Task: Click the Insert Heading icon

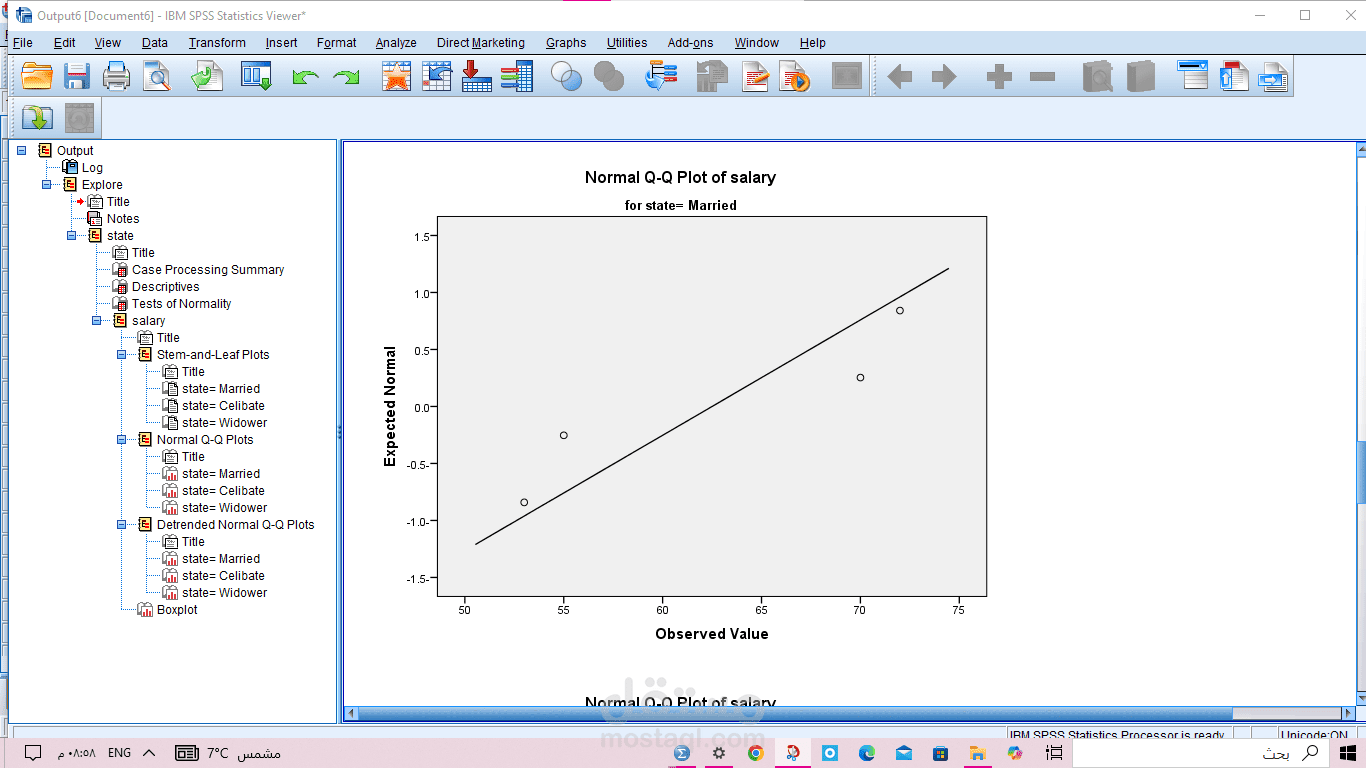Action: 1193,76
